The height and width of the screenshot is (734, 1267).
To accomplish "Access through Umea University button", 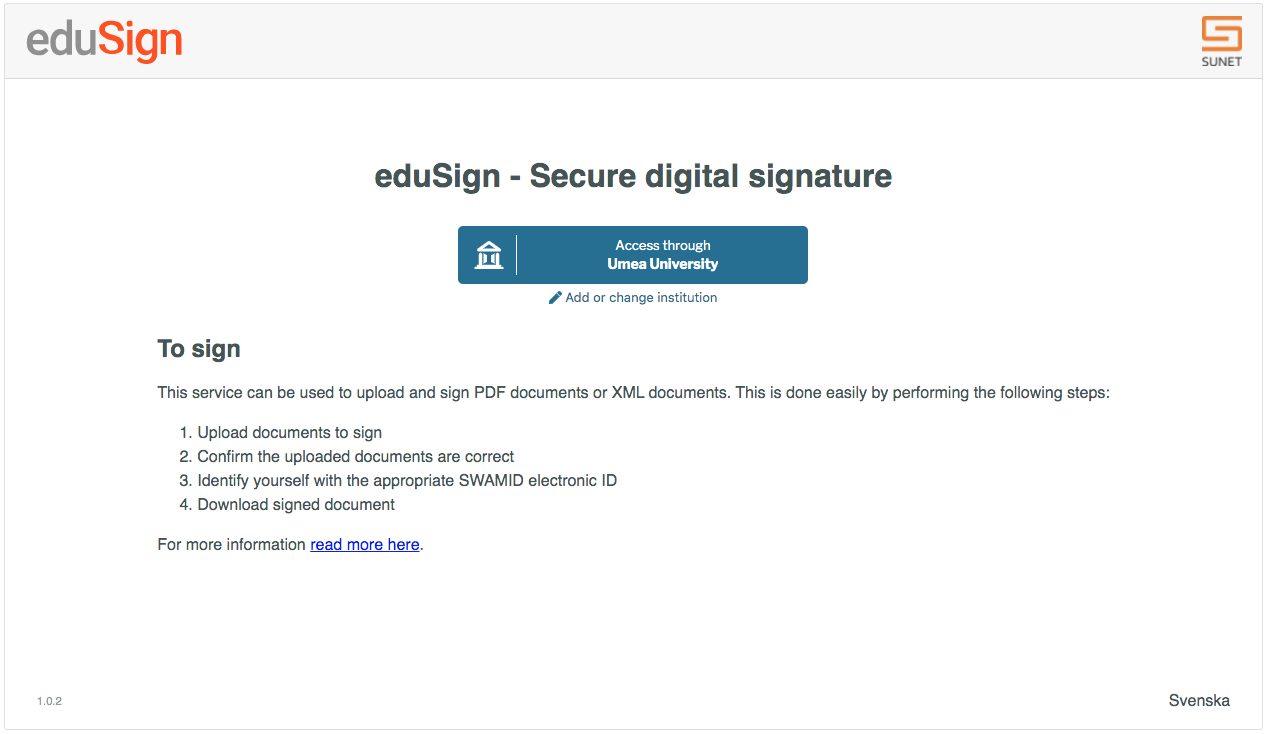I will pos(633,255).
